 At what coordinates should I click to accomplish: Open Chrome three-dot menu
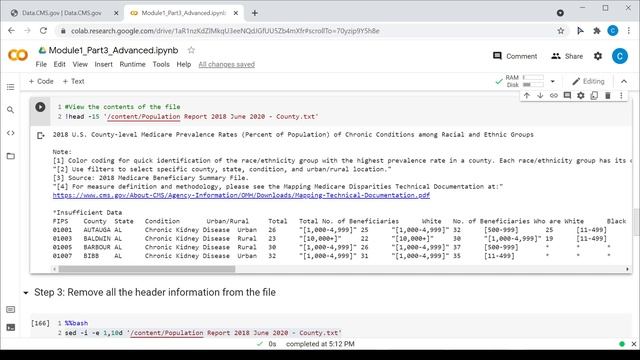pyautogui.click(x=629, y=31)
